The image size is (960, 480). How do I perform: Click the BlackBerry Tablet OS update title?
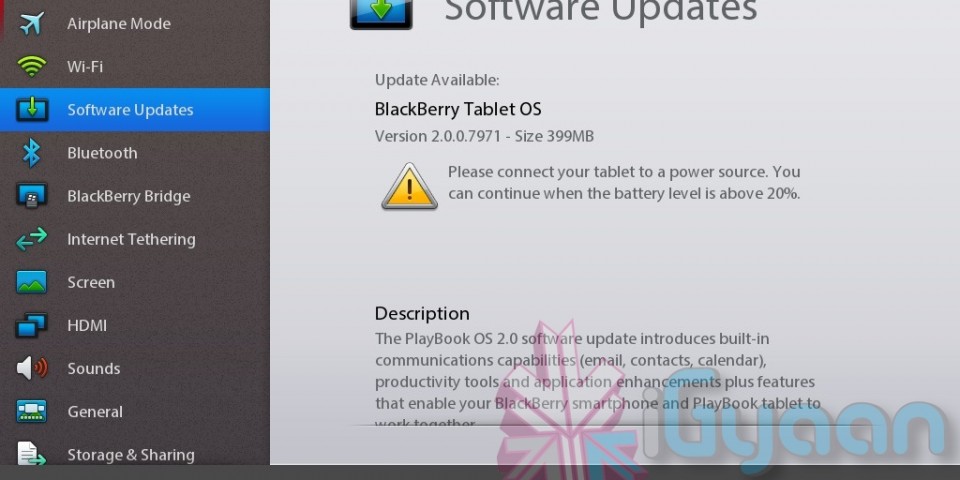click(x=458, y=110)
